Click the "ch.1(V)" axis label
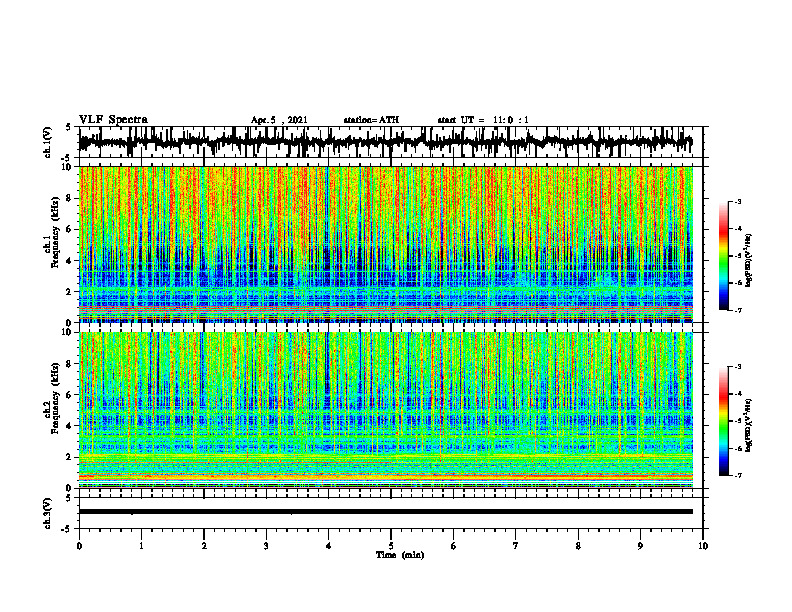The height and width of the screenshot is (612, 792). [x=48, y=142]
